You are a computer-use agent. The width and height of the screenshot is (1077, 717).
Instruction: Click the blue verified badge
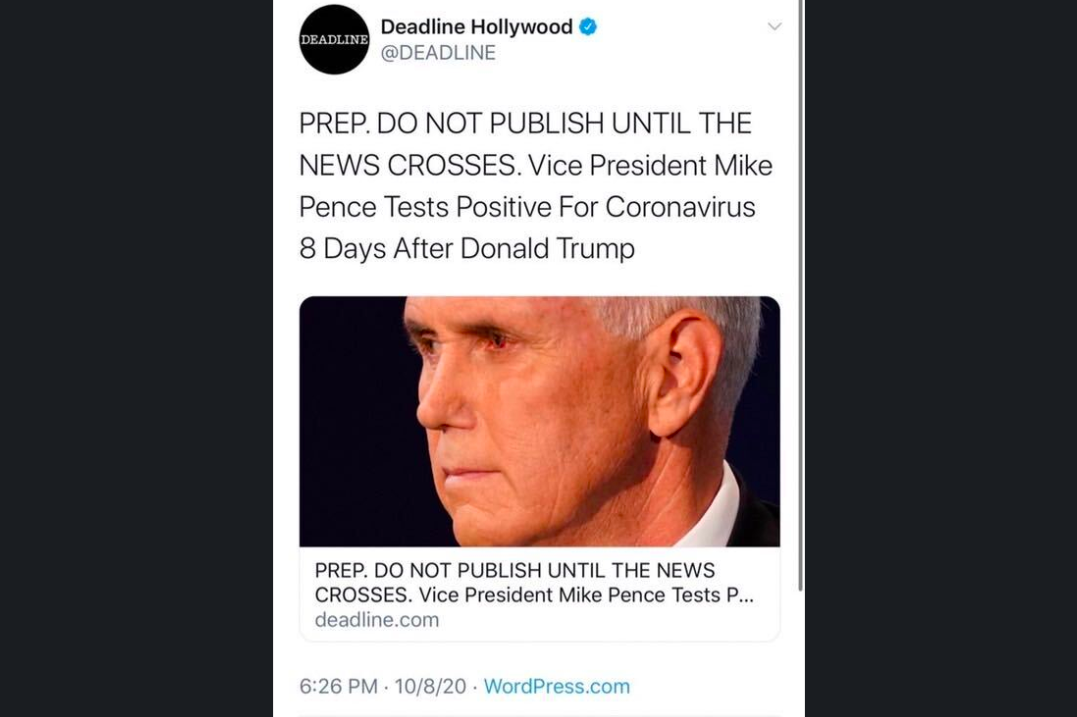point(588,27)
